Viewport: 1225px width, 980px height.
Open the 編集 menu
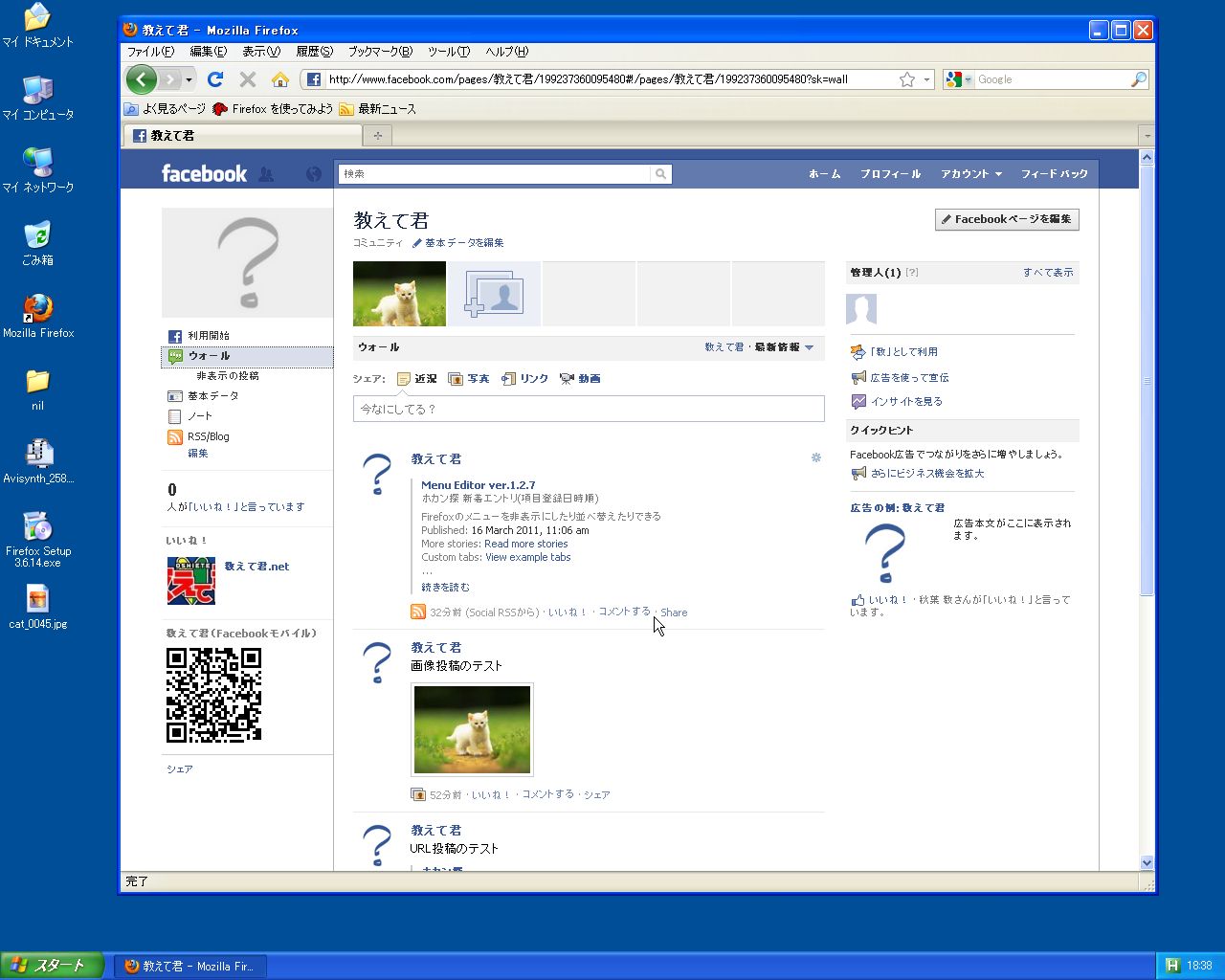pyautogui.click(x=208, y=52)
